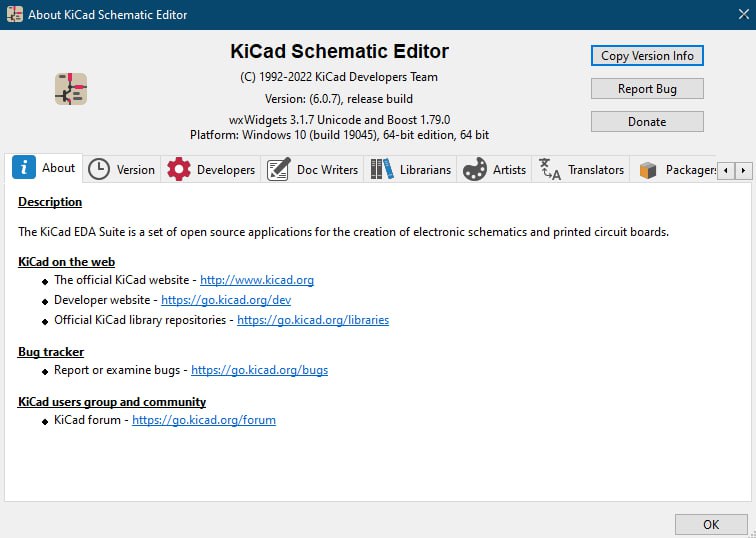
Task: Open the Librarians tab
Action: (x=410, y=170)
